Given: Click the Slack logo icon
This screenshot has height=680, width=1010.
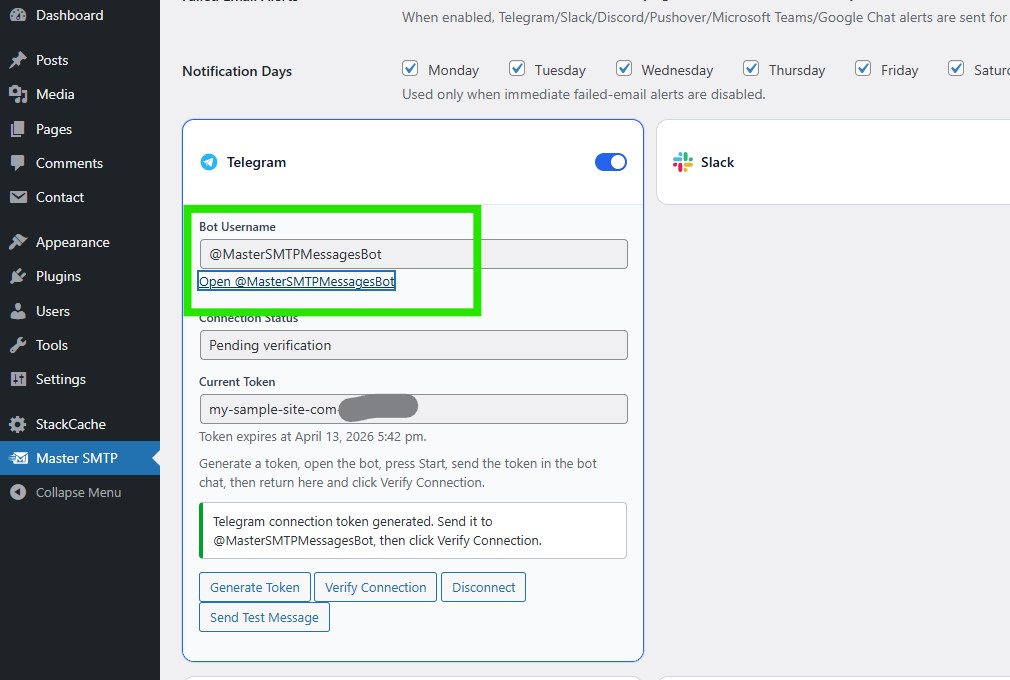Looking at the screenshot, I should point(683,162).
